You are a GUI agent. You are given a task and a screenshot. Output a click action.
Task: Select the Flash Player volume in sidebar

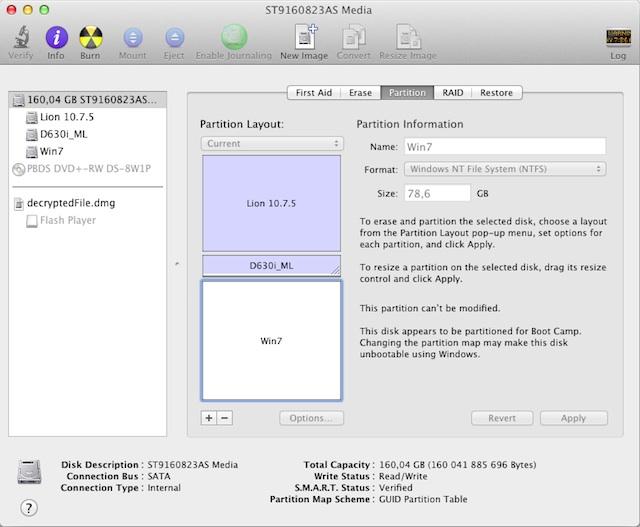tap(87, 220)
